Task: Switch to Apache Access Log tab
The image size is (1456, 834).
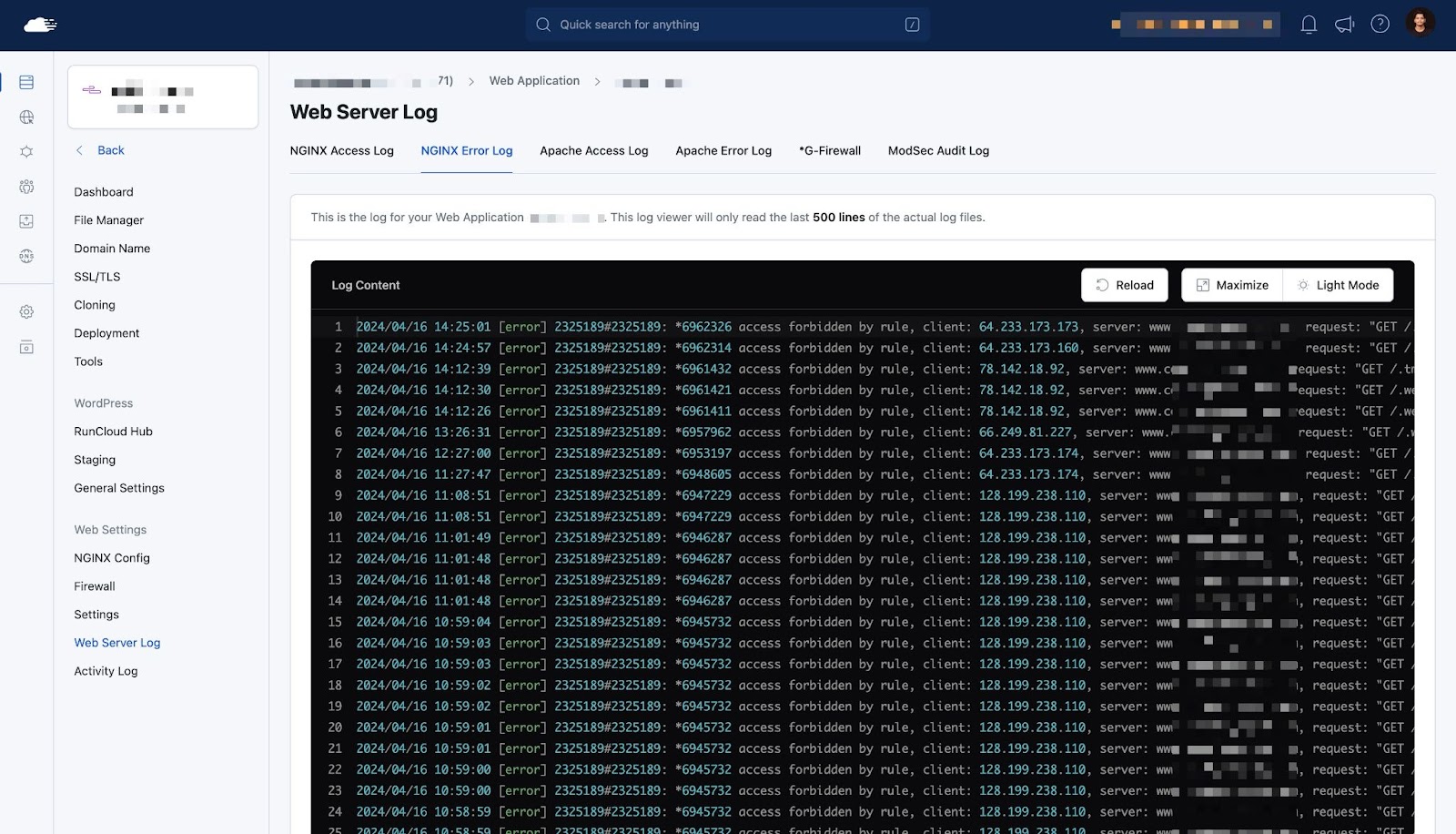Action: tap(594, 151)
